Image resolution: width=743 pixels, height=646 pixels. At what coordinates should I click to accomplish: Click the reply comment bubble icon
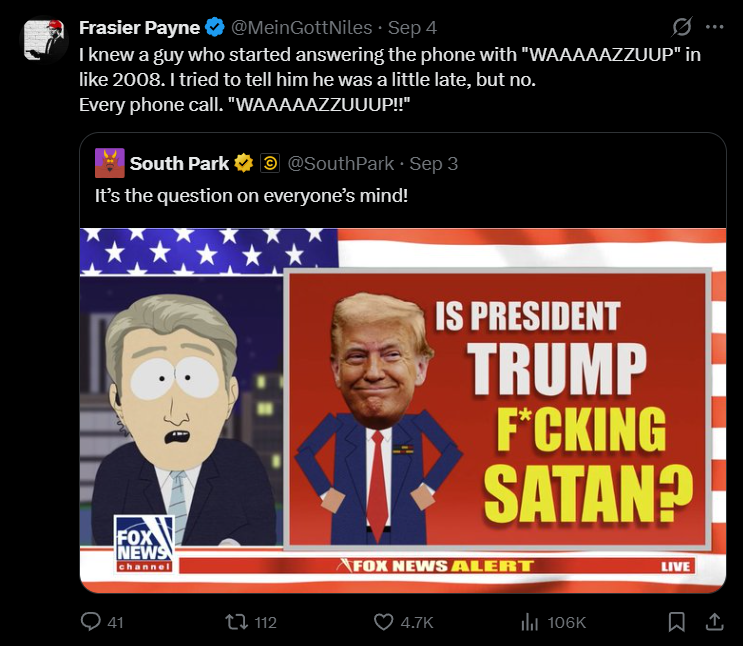tap(91, 621)
